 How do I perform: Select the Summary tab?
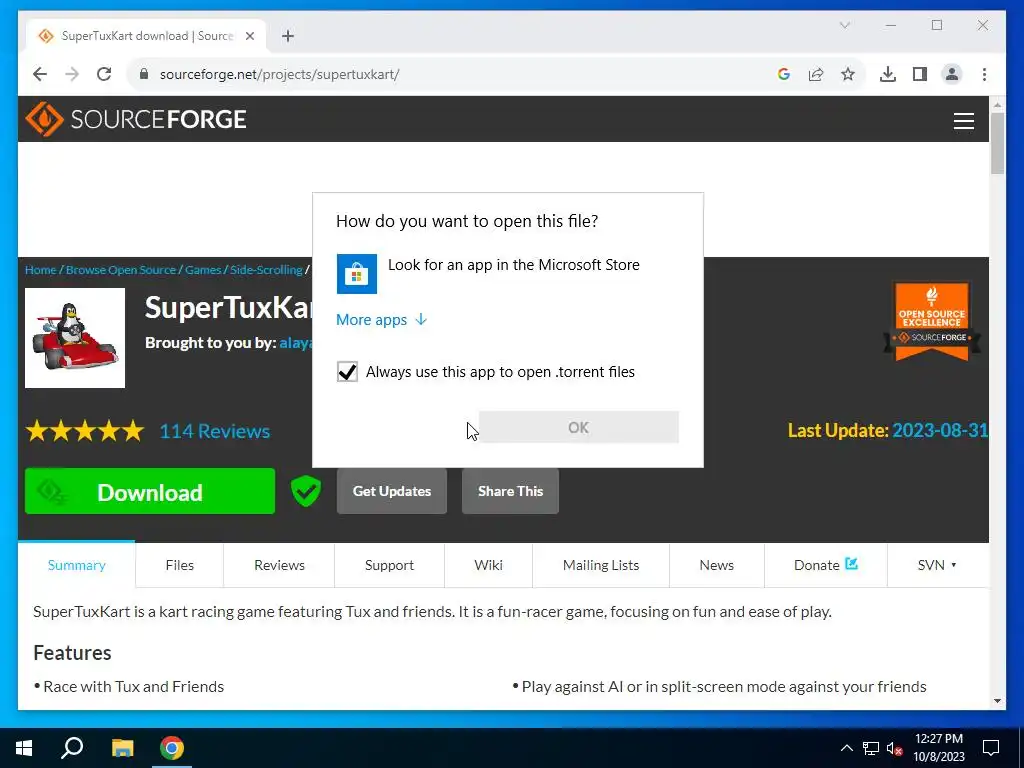point(76,565)
